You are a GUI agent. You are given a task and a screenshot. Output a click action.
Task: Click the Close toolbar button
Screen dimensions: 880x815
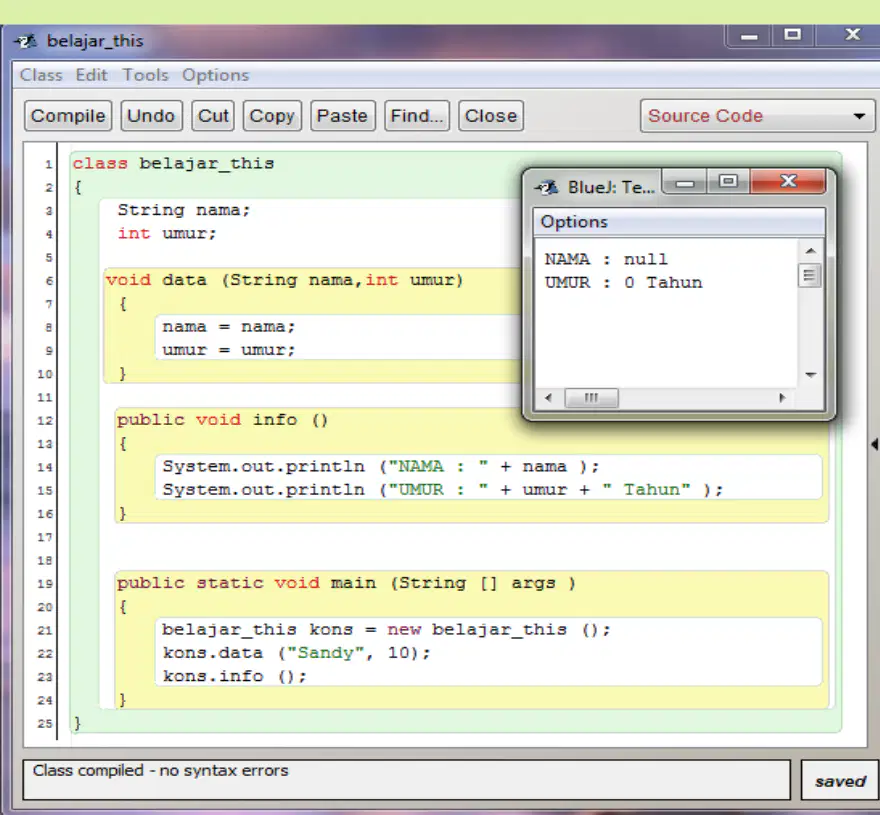[491, 116]
